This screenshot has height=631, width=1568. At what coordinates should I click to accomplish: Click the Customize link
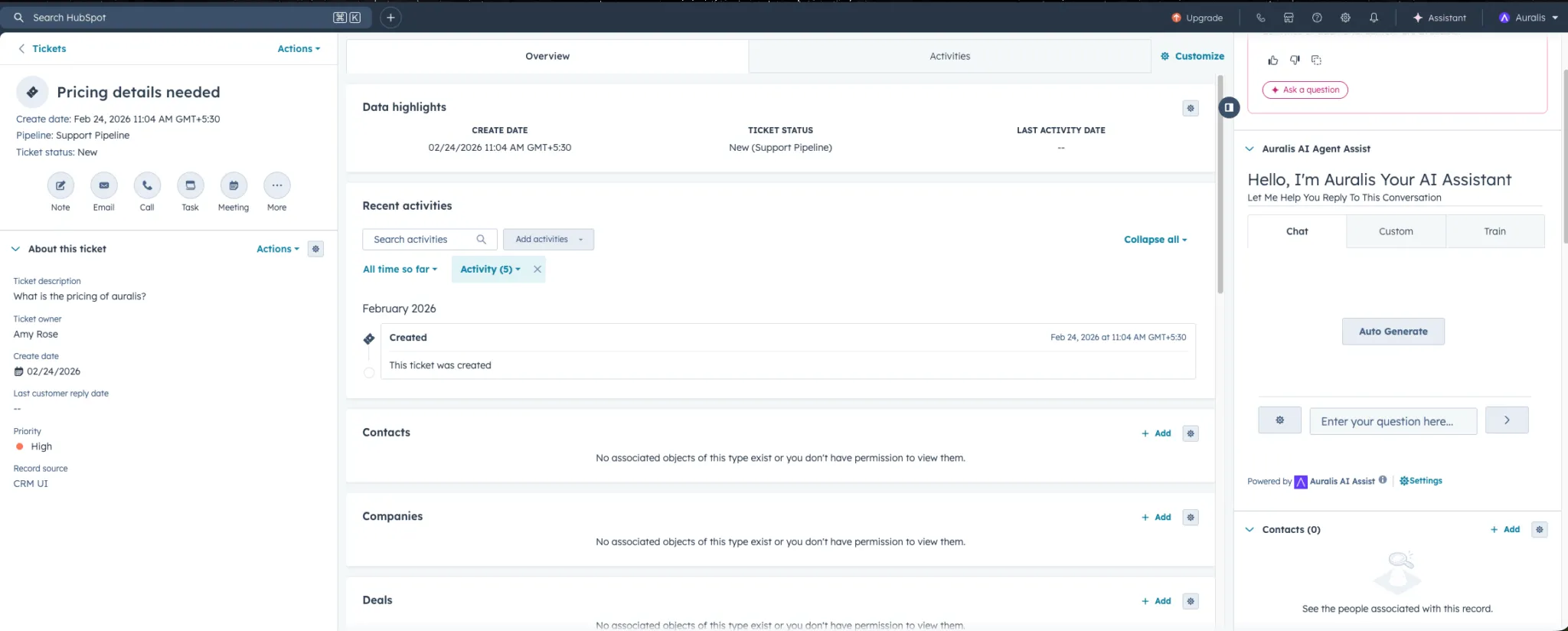click(x=1192, y=56)
